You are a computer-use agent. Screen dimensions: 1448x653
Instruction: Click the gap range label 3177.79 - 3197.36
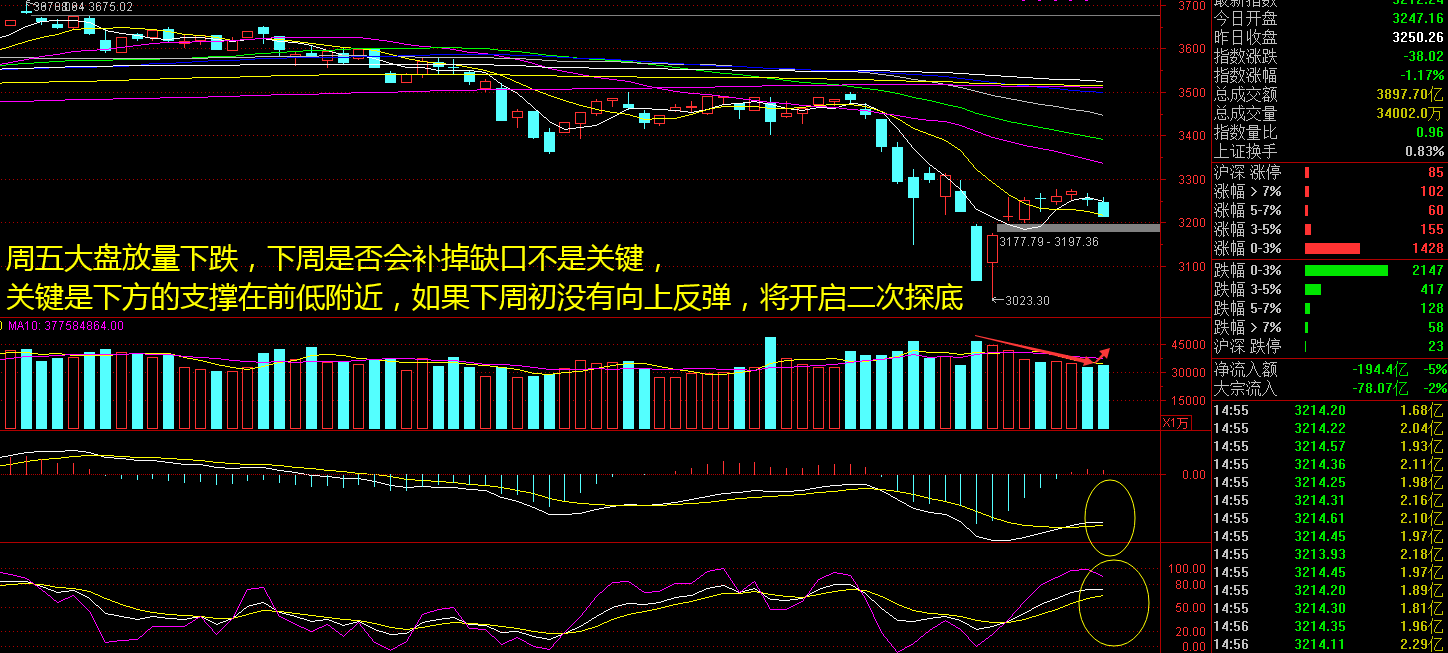tap(1049, 241)
